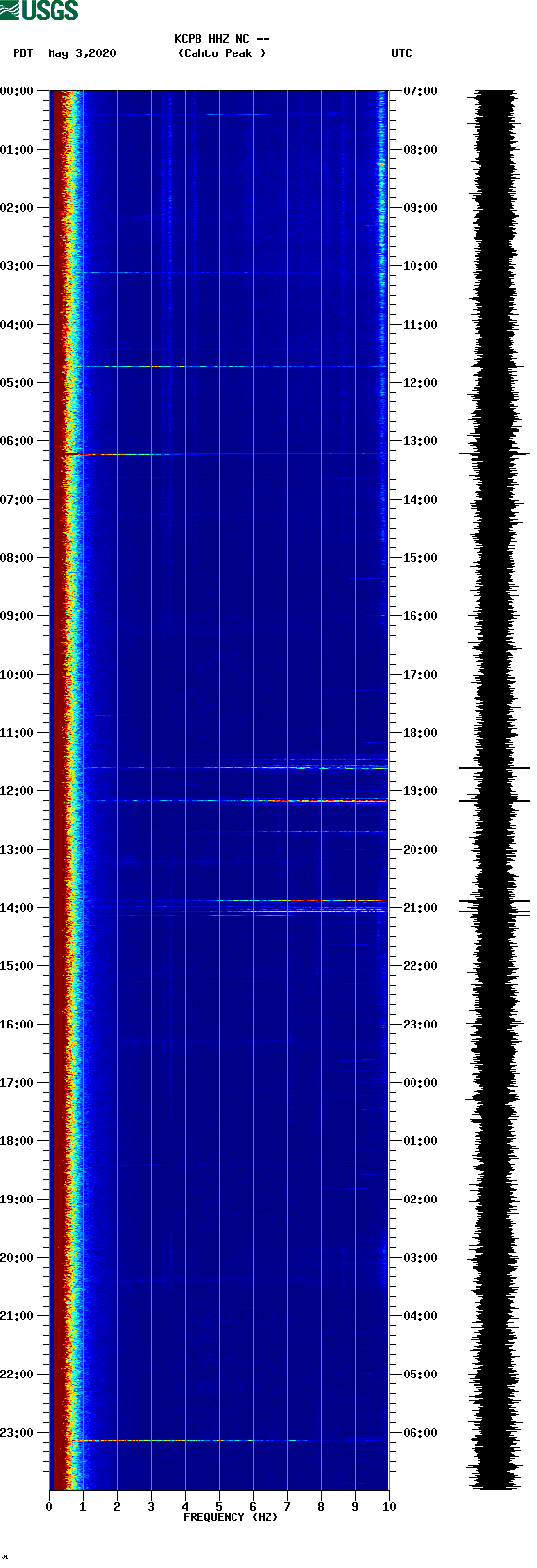Select the station title KCPB HHZ NC --

click(x=222, y=39)
